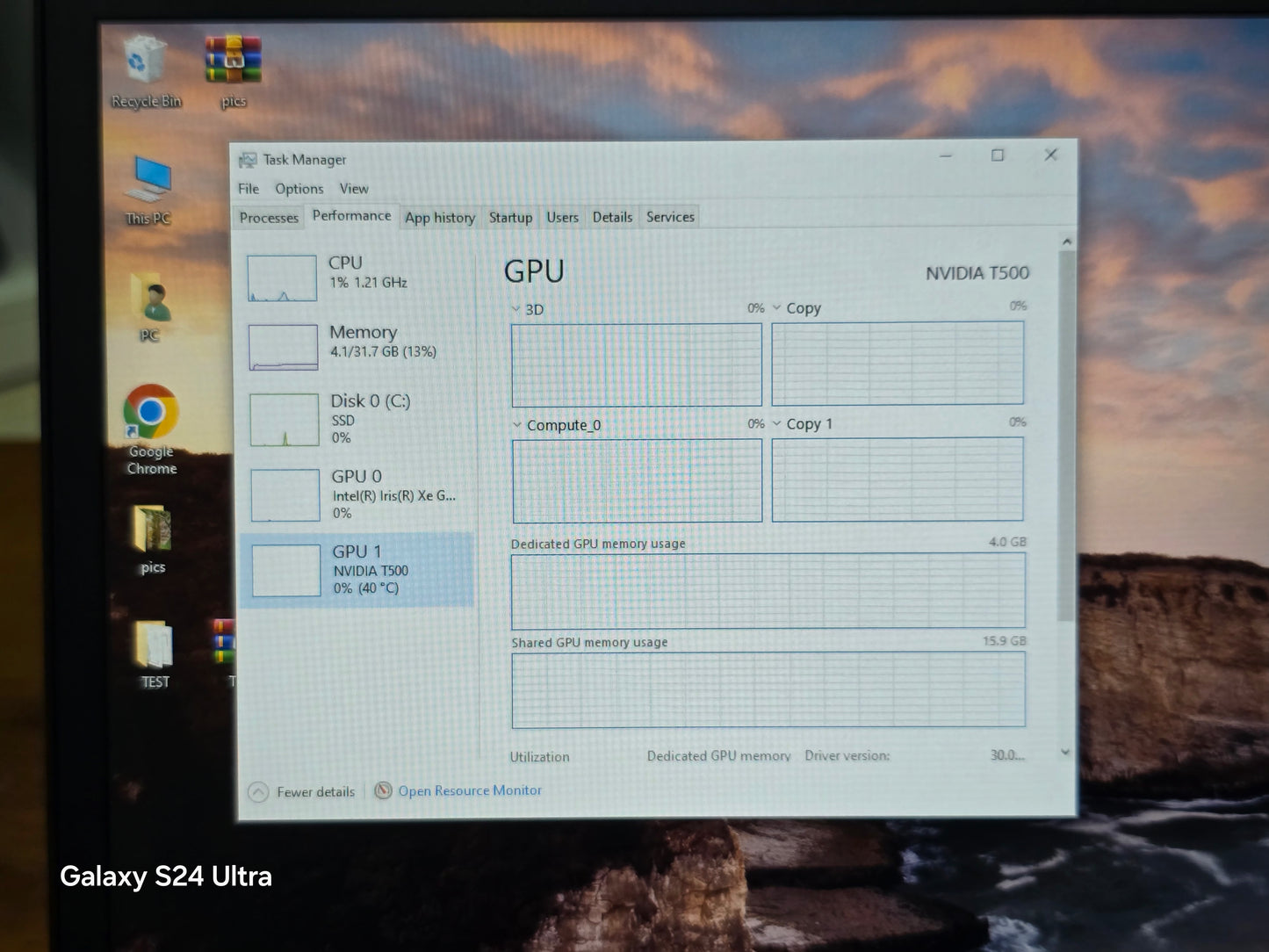Select the CPU usage thumbnail graph

[282, 278]
